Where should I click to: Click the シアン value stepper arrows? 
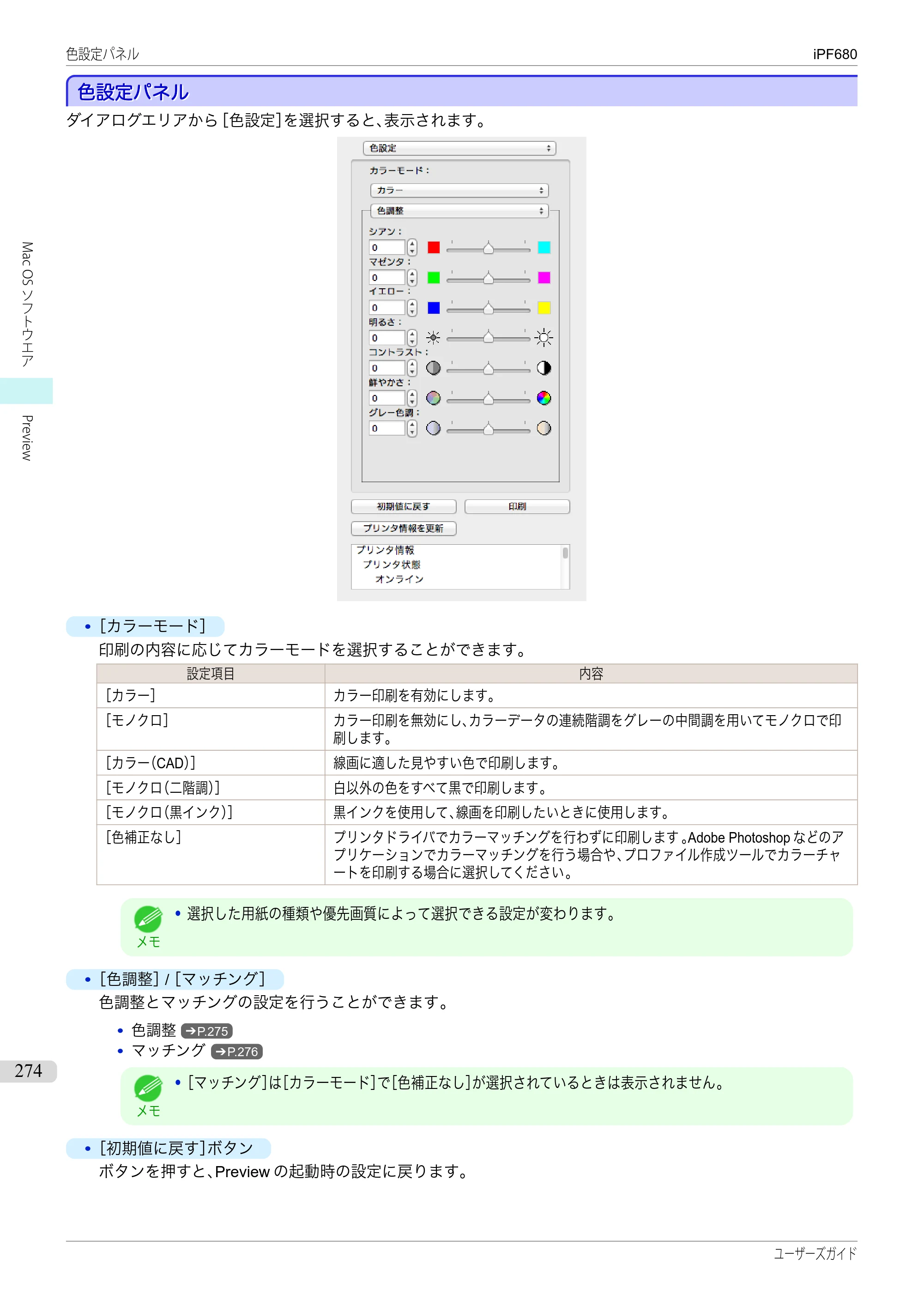(x=412, y=247)
